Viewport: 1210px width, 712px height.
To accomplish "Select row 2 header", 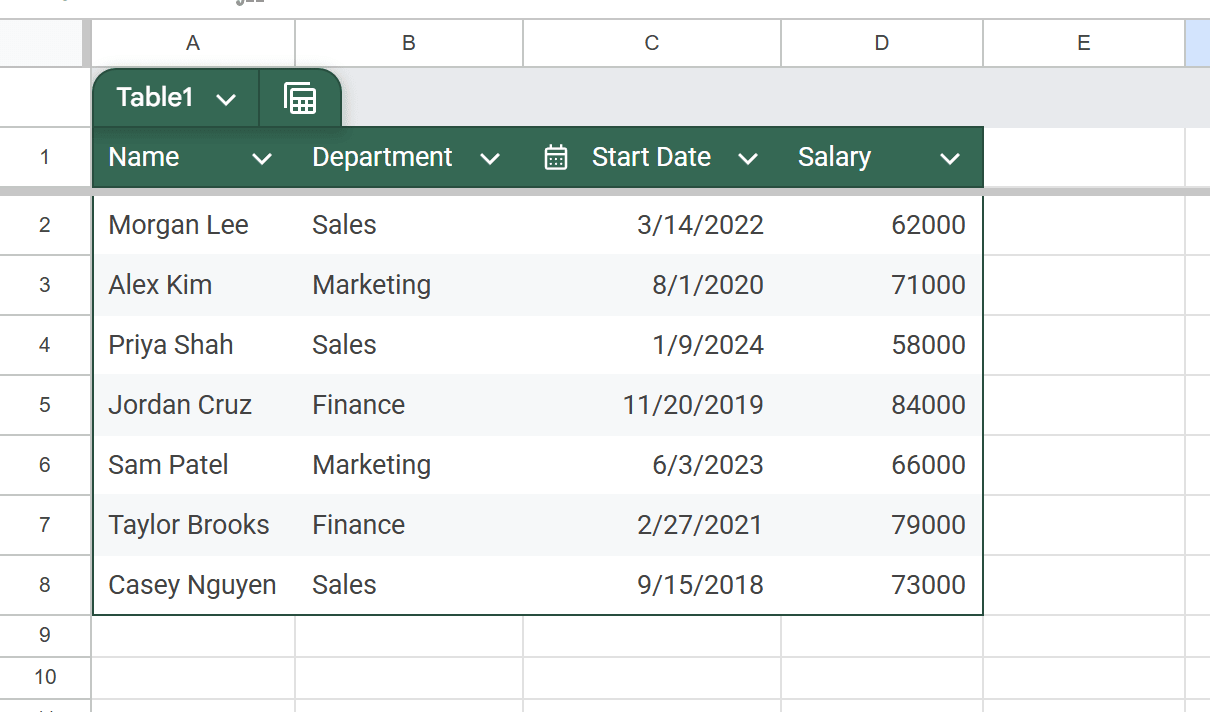I will coord(45,225).
